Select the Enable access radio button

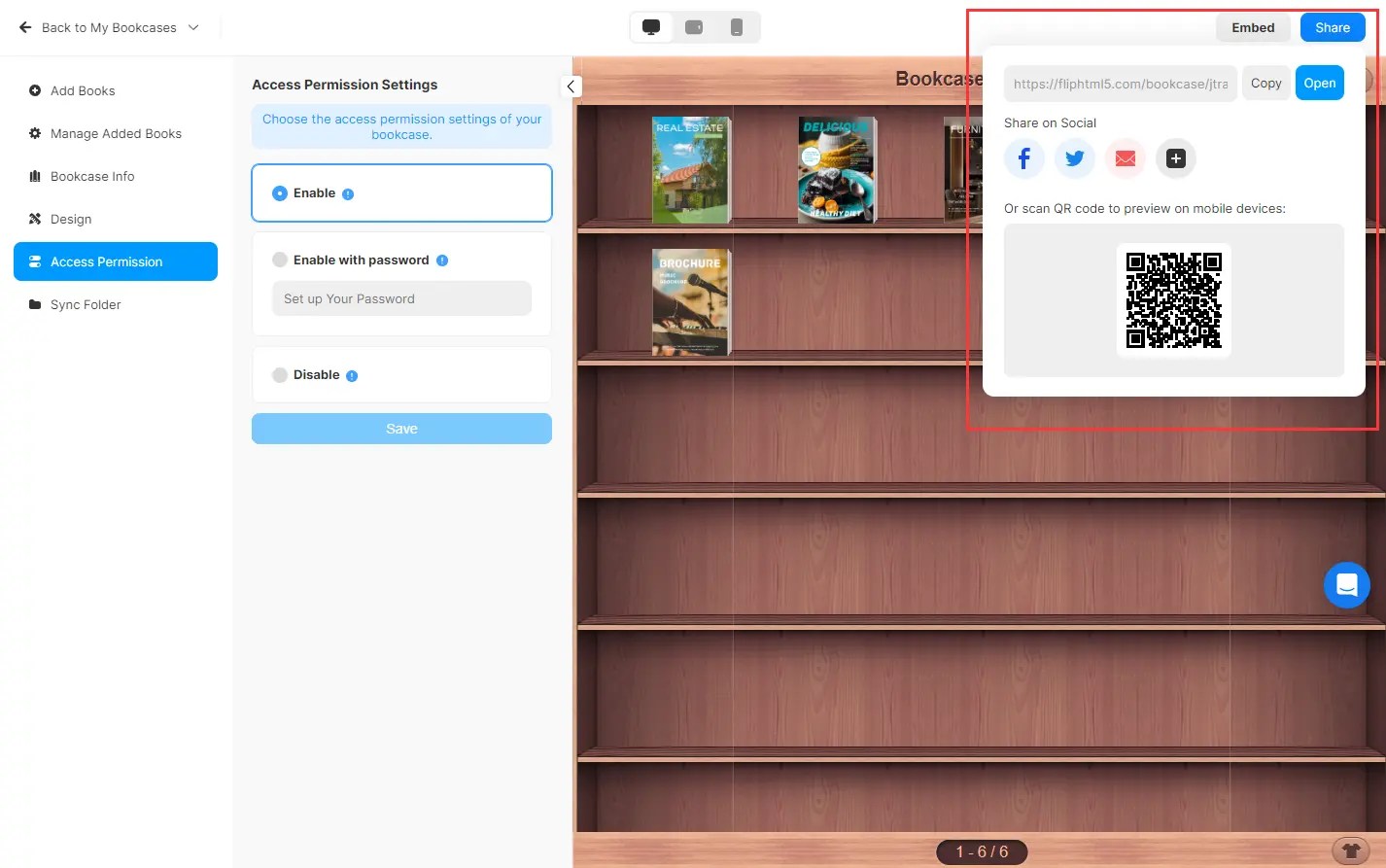click(x=279, y=192)
